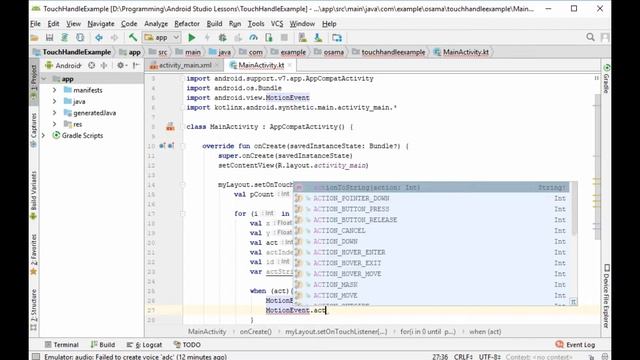Open the Terminal tool window
This screenshot has width=640, height=360.
tap(62, 344)
